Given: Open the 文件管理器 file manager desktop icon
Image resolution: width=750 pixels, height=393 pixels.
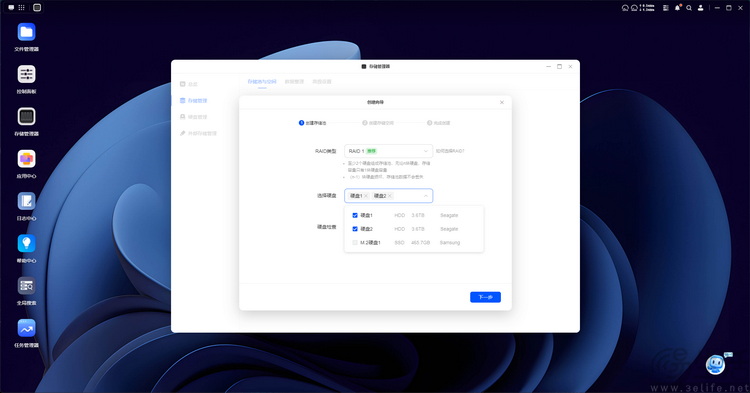Looking at the screenshot, I should 26,32.
